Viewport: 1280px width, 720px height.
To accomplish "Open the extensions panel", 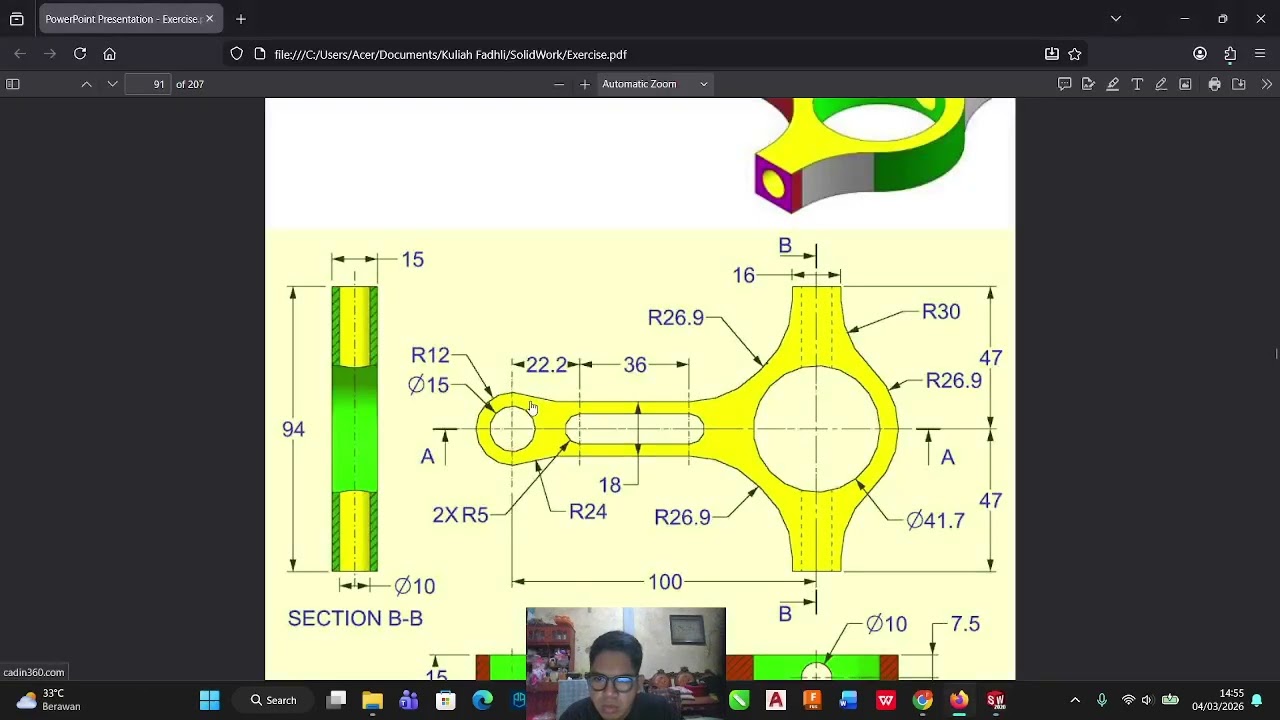I will (x=1230, y=54).
